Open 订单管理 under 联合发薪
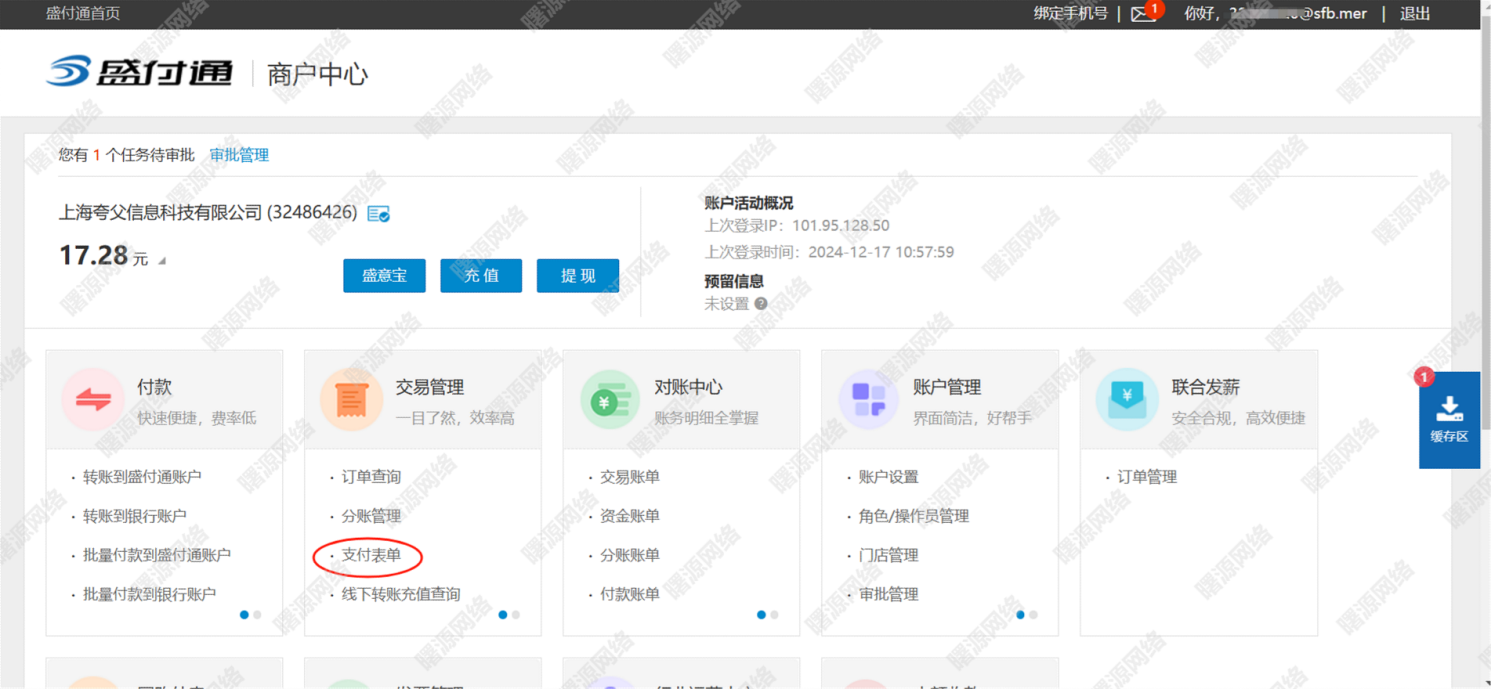1491x689 pixels. pos(1147,477)
